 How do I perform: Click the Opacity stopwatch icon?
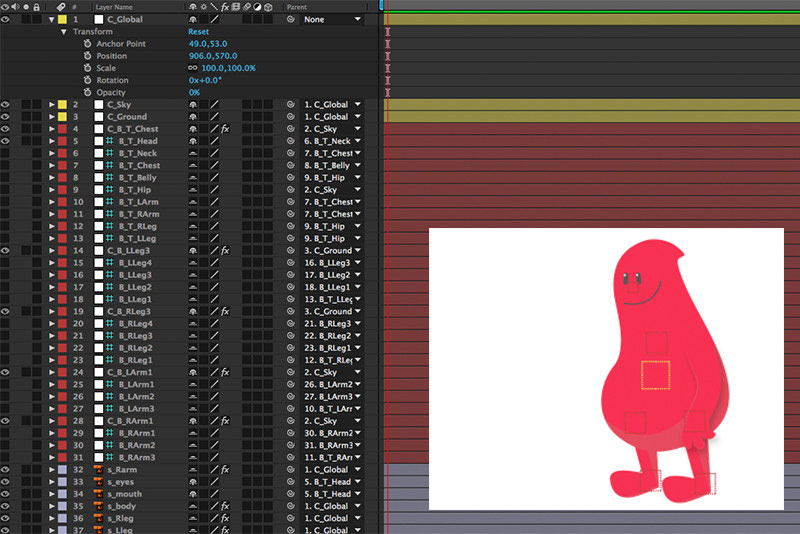87,92
